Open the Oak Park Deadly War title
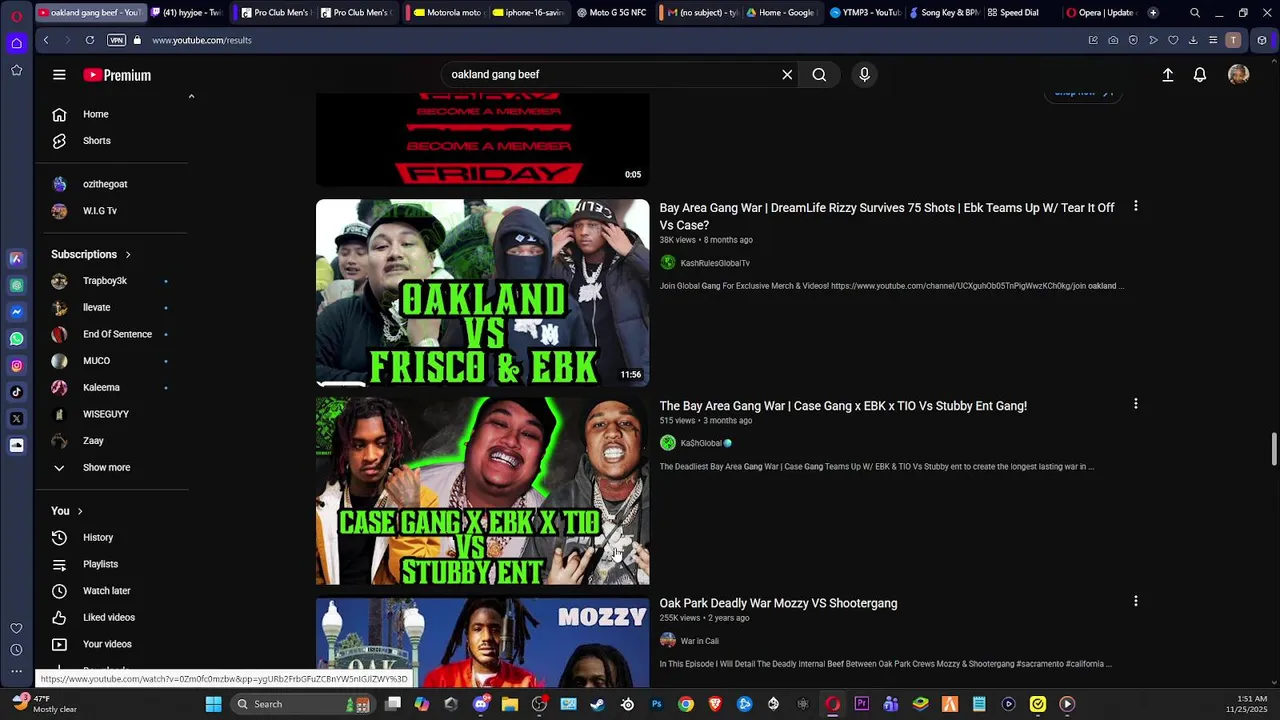The width and height of the screenshot is (1280, 720). [778, 603]
